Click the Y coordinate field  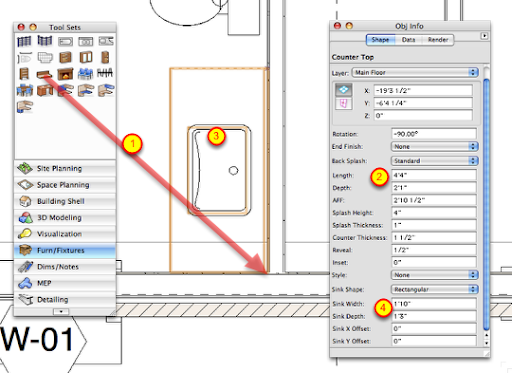point(423,103)
